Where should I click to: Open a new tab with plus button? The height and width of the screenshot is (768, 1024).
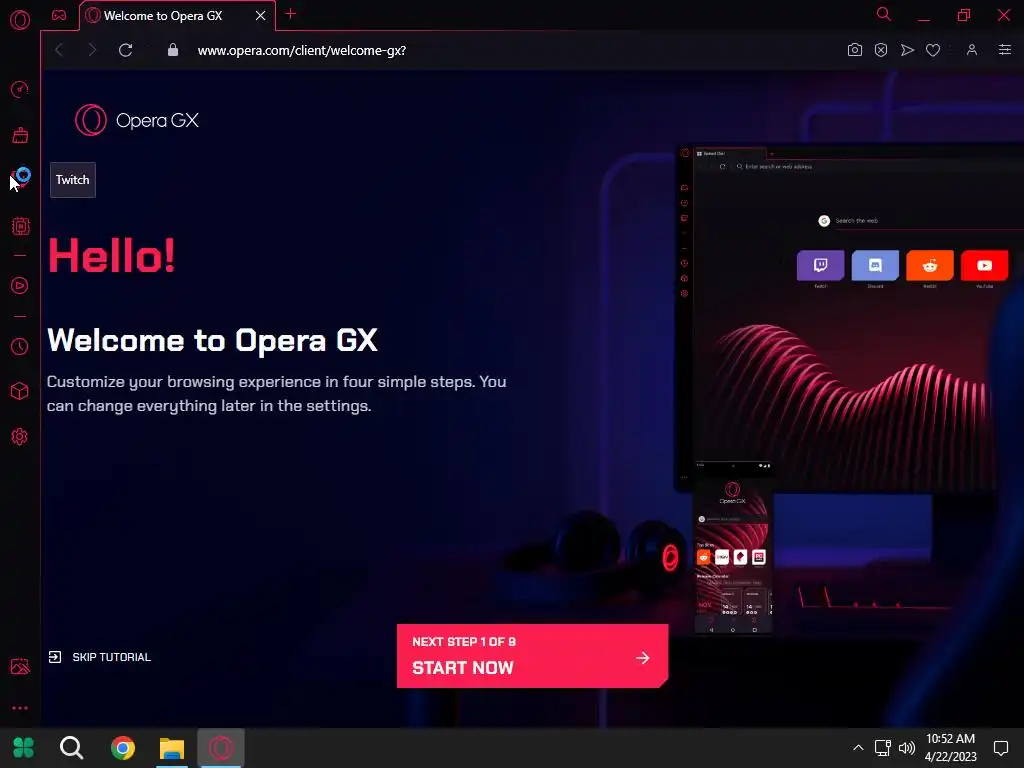291,14
